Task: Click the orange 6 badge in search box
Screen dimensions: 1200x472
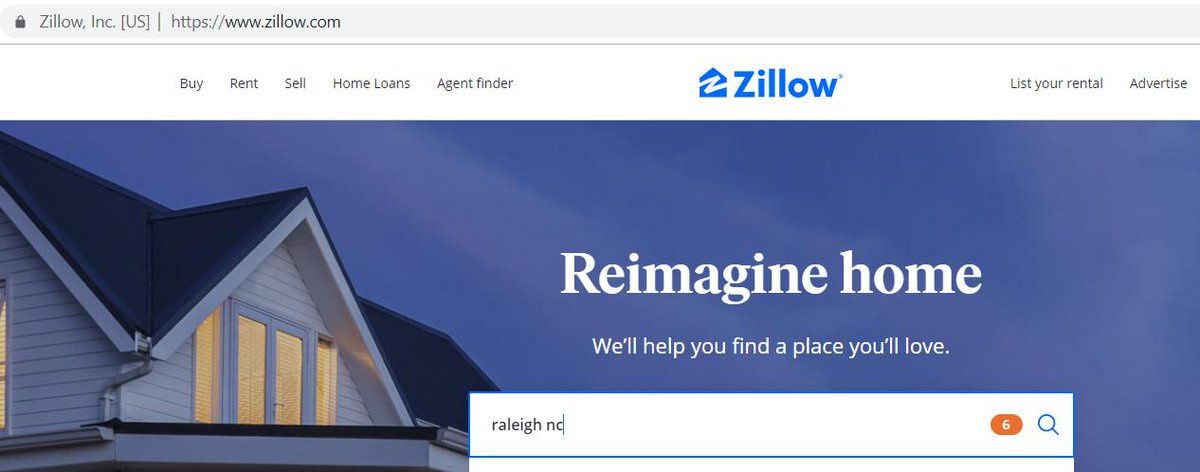Action: (x=1006, y=425)
